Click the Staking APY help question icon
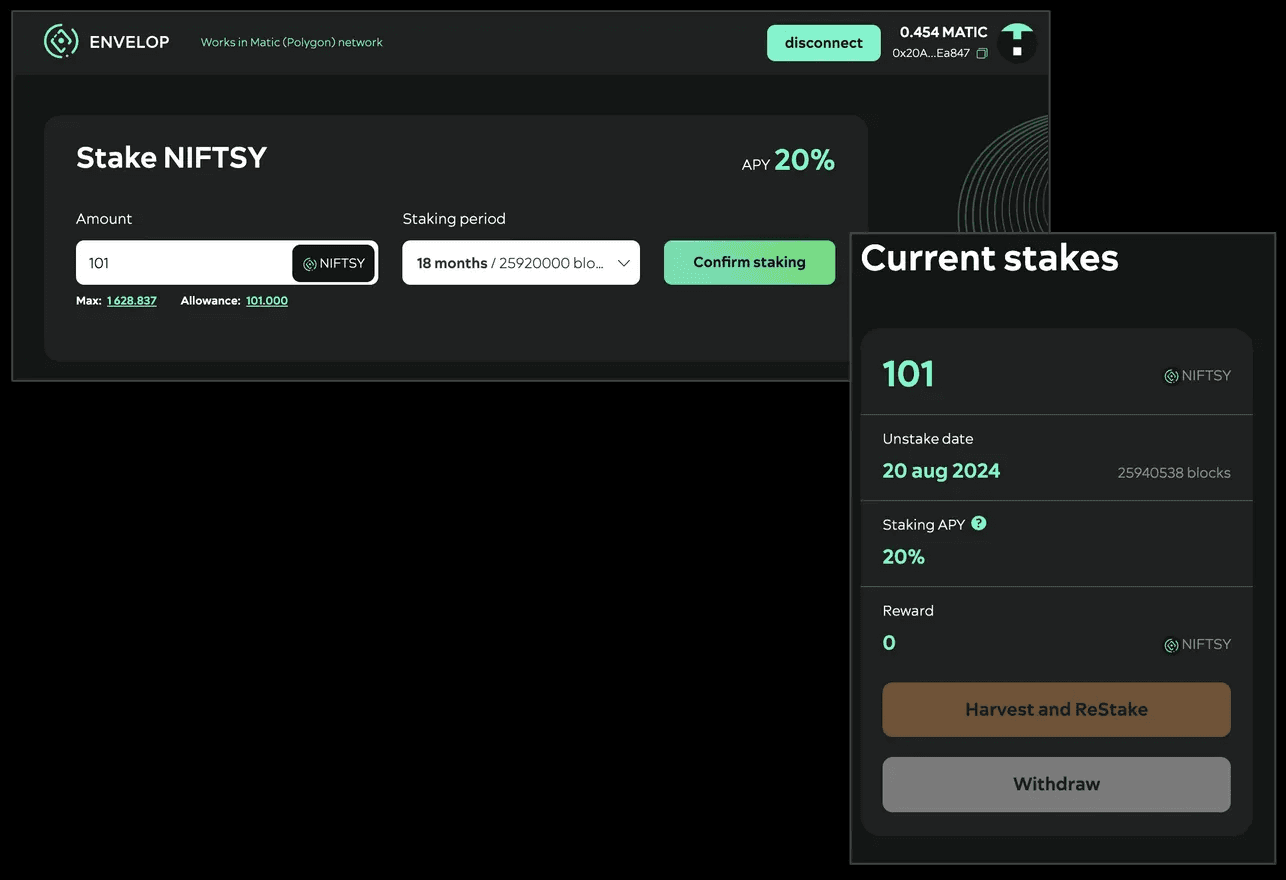 point(979,523)
